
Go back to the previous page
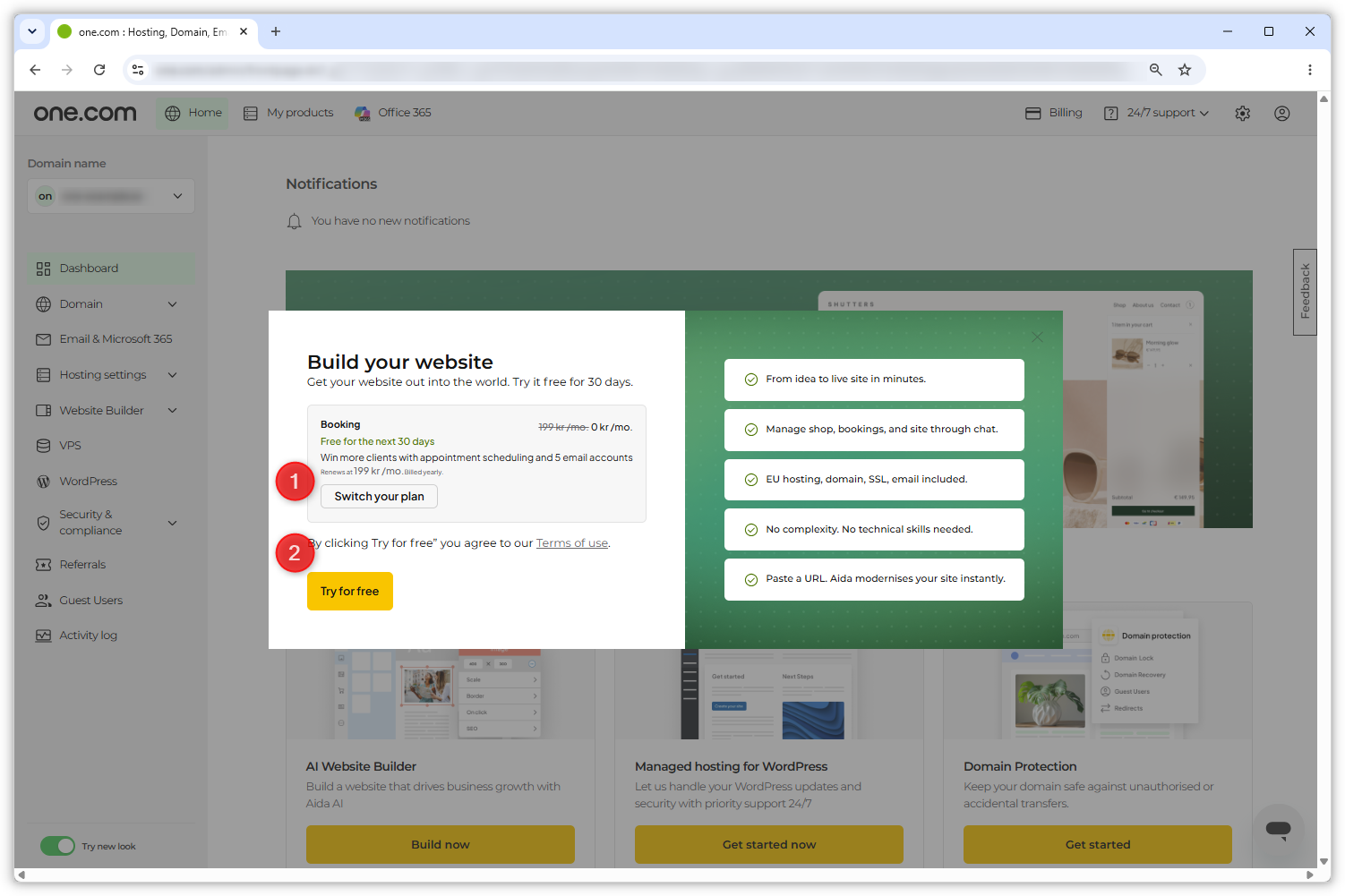point(35,70)
